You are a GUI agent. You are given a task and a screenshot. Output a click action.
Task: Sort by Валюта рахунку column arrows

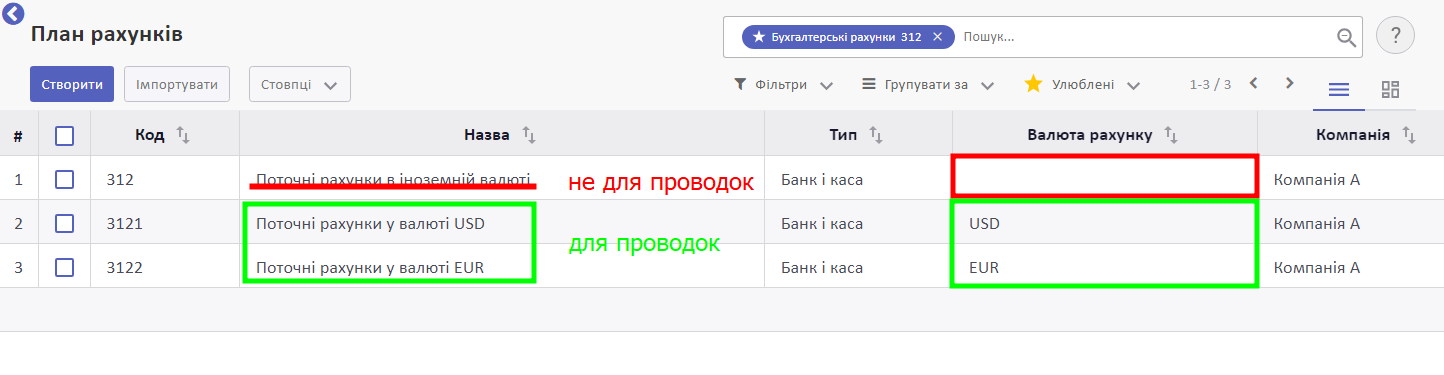pos(1169,134)
